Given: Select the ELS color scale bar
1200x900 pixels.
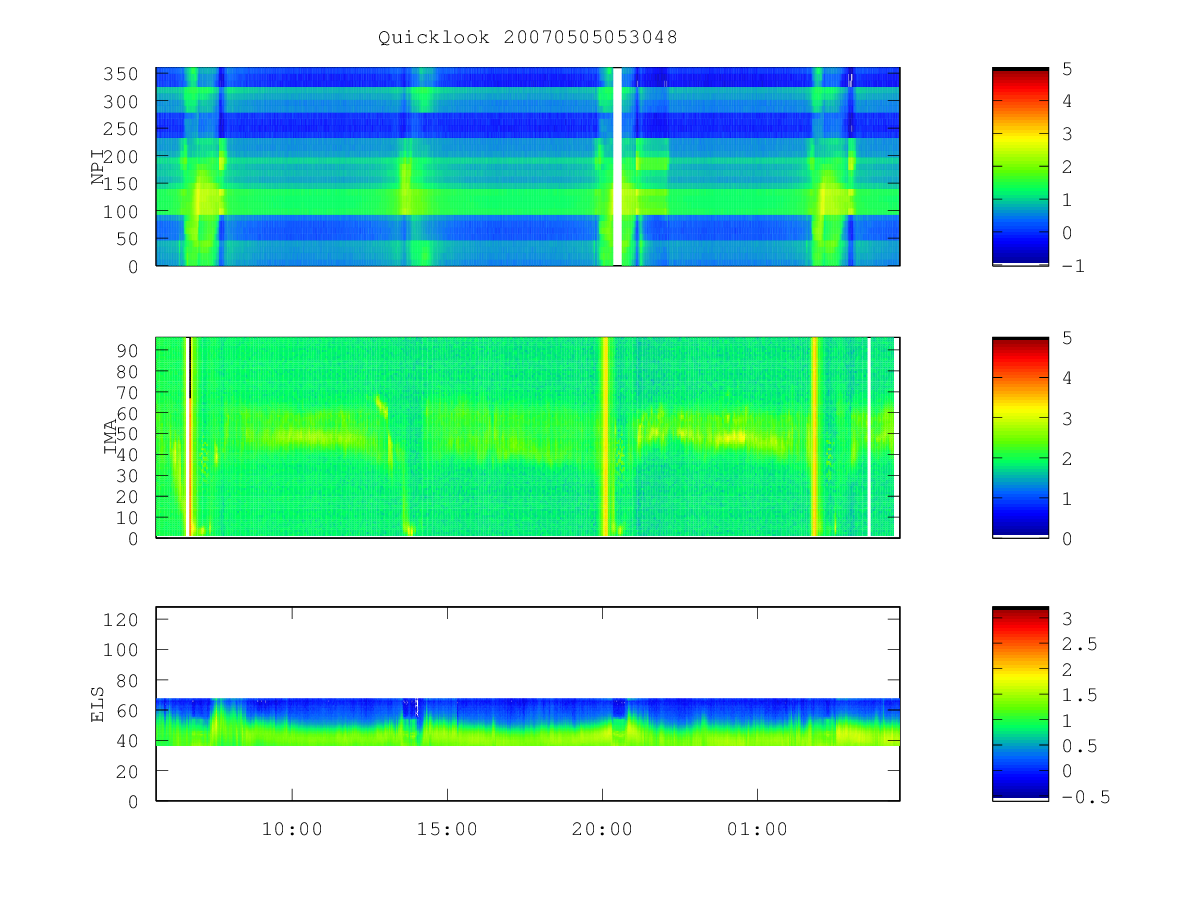Looking at the screenshot, I should (1020, 703).
